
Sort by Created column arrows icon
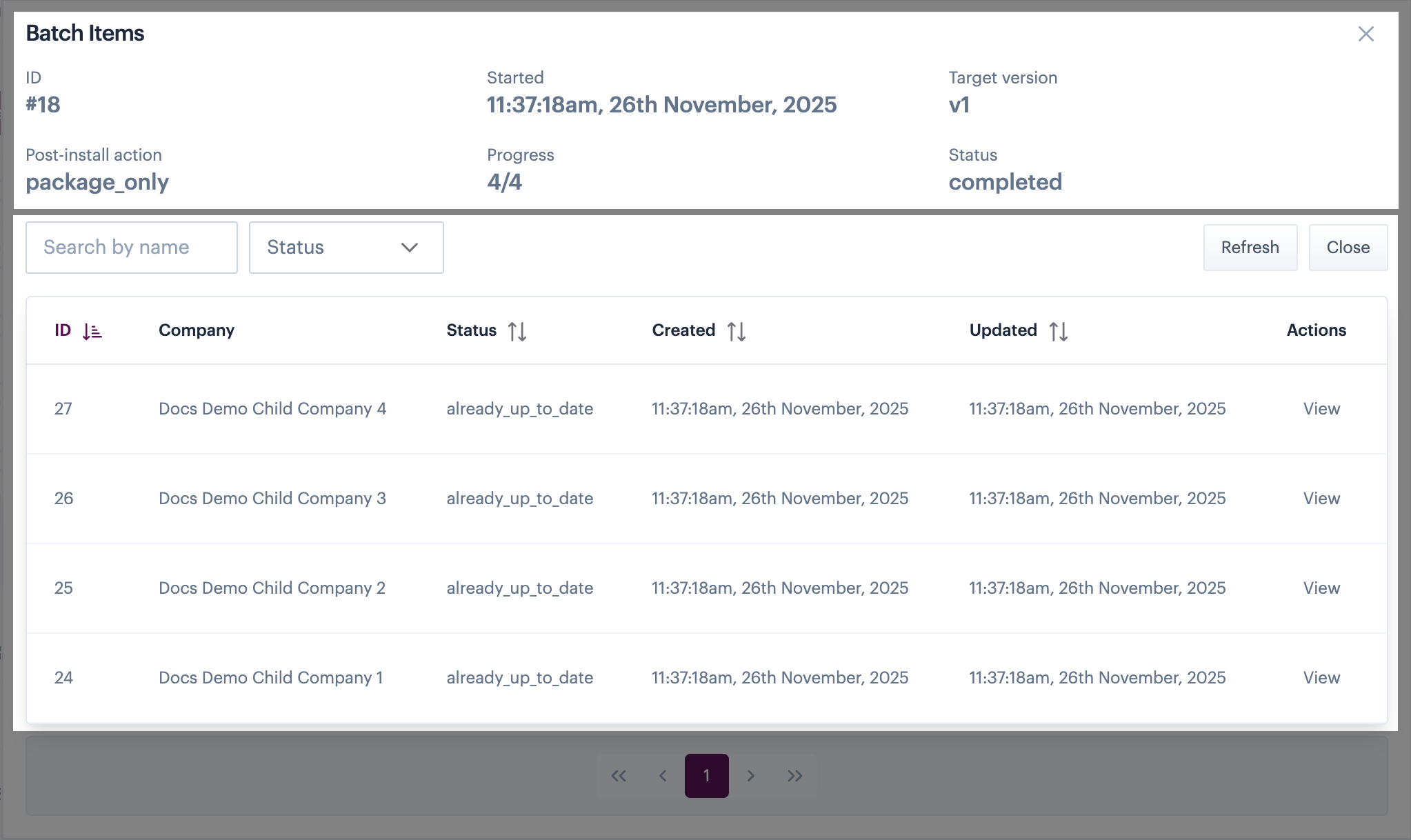tap(736, 332)
